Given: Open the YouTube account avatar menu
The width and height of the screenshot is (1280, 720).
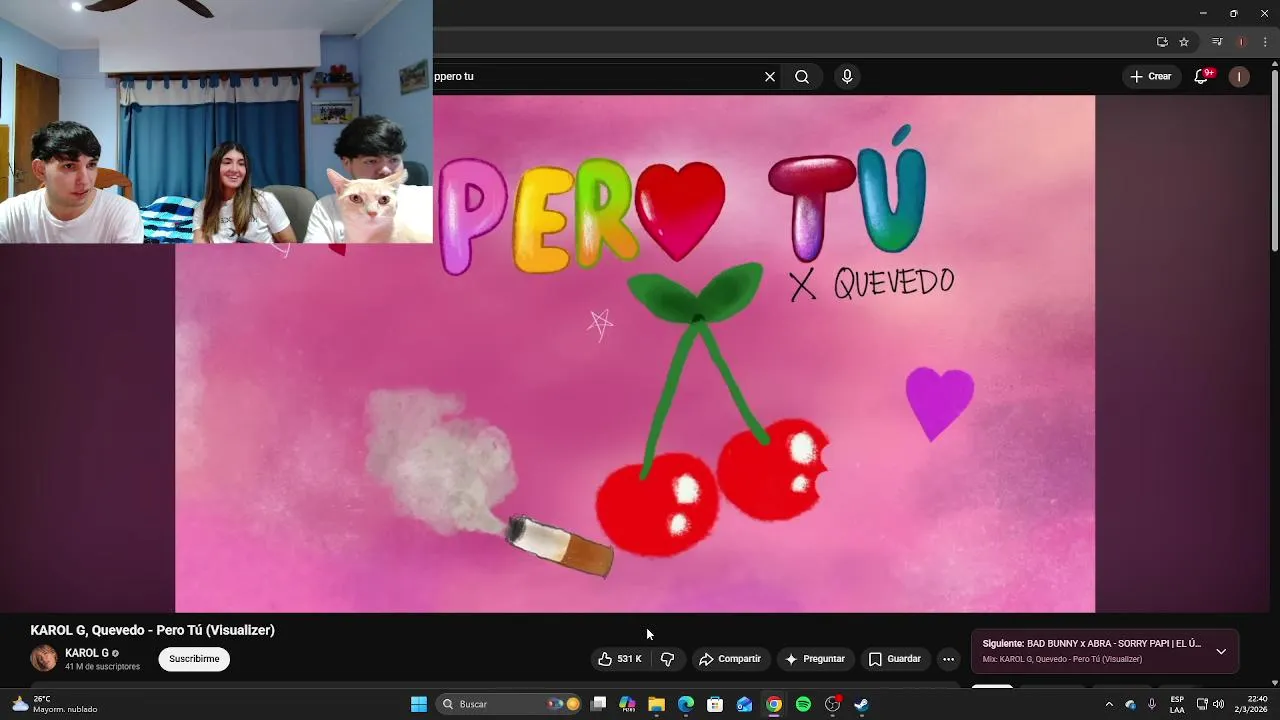Looking at the screenshot, I should pos(1239,77).
